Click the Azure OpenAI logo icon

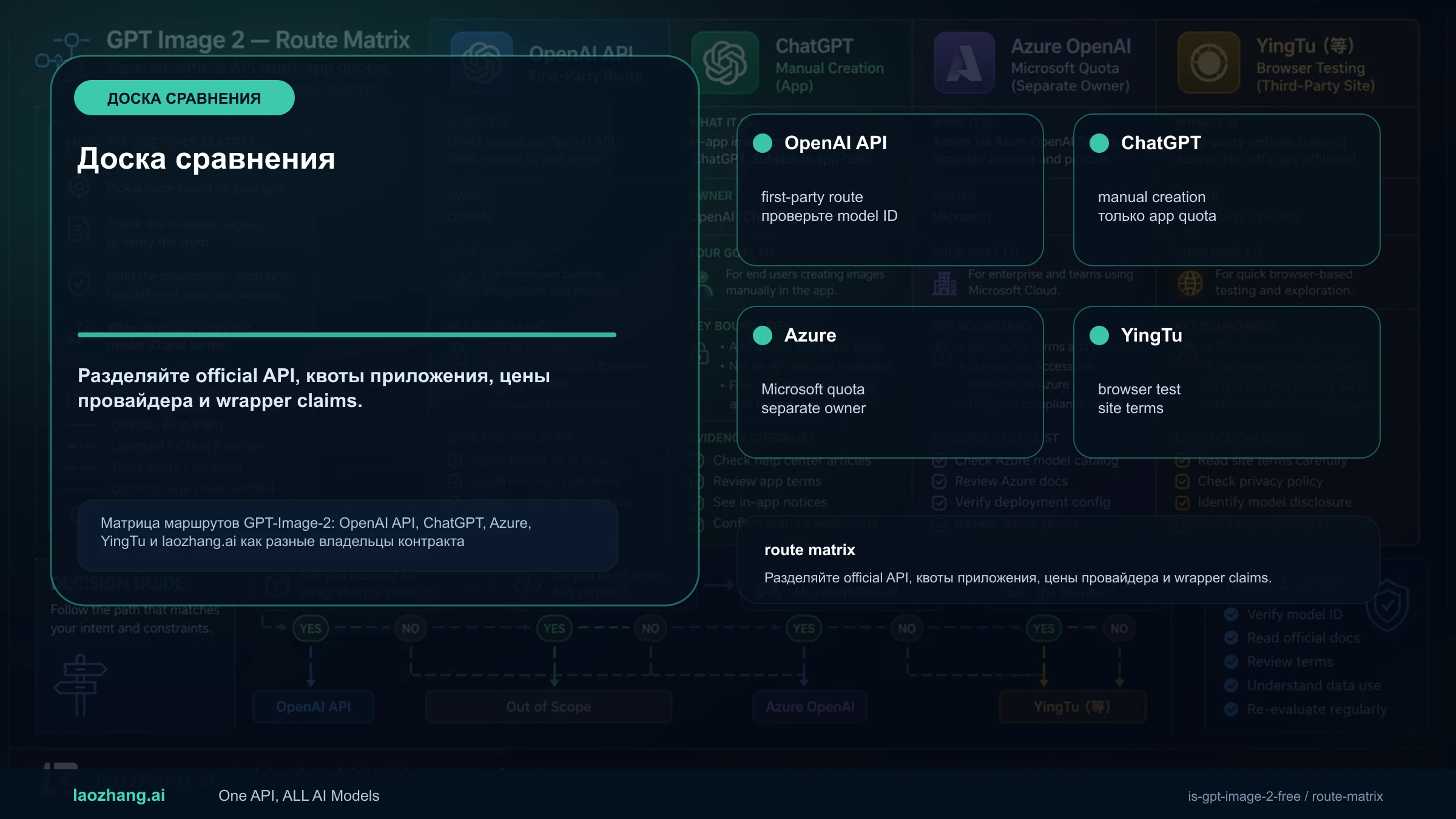click(x=964, y=62)
